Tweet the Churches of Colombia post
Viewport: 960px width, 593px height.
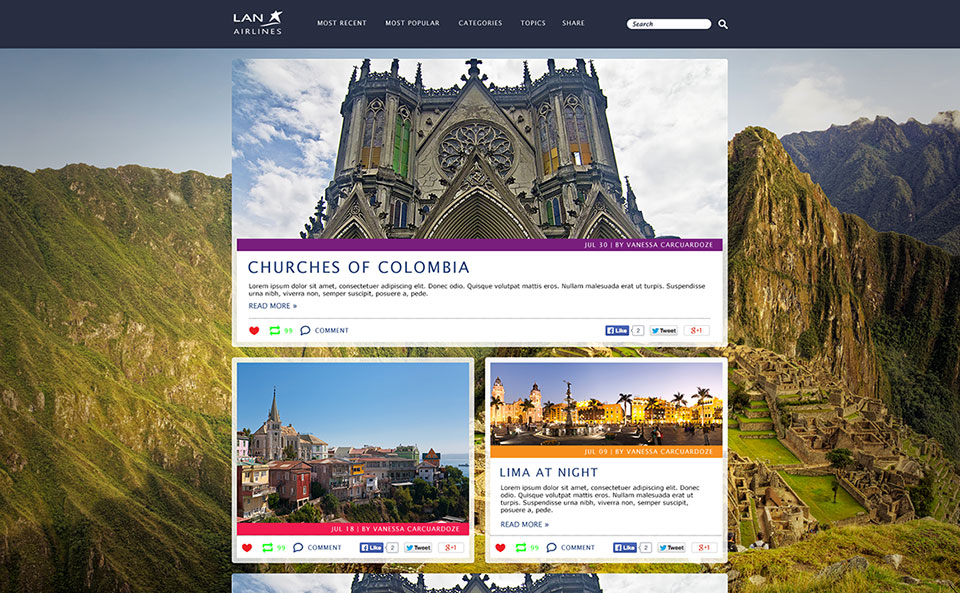pos(664,330)
